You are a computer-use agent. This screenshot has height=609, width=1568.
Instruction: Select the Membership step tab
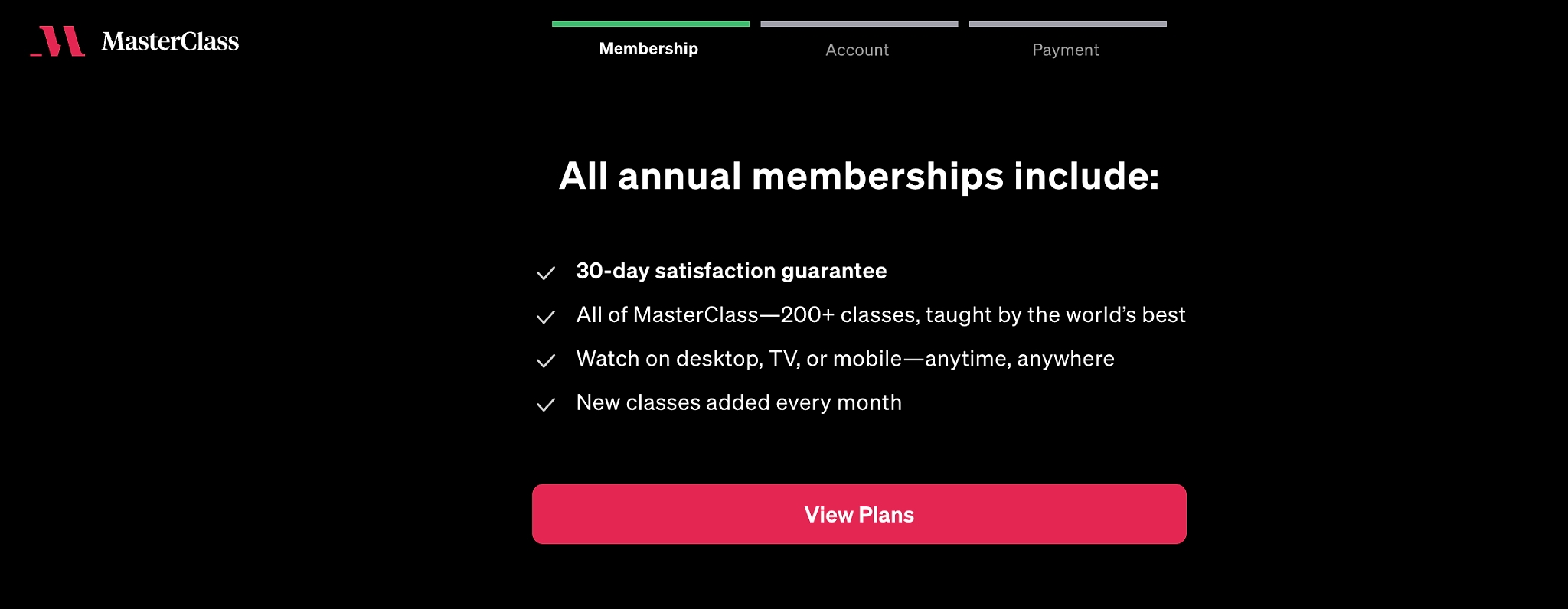coord(648,49)
